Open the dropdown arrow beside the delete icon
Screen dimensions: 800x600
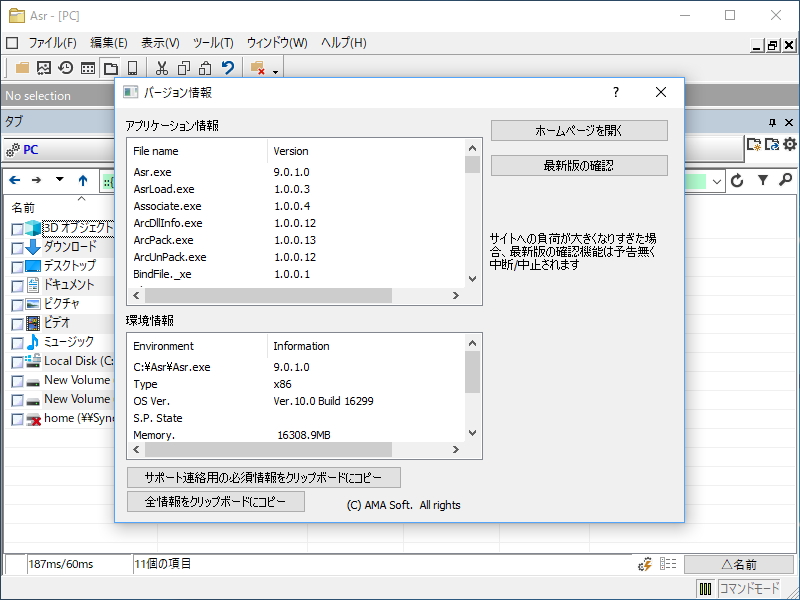click(x=276, y=70)
